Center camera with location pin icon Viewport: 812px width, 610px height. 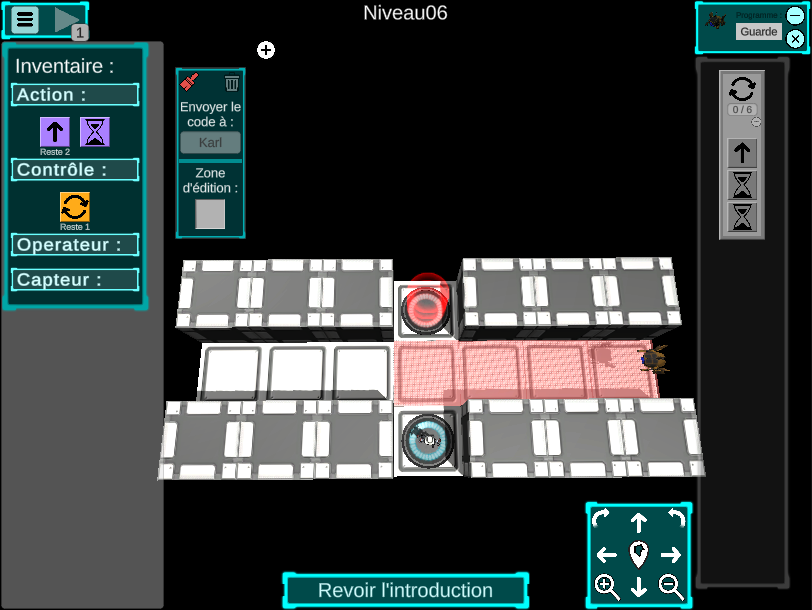(639, 554)
